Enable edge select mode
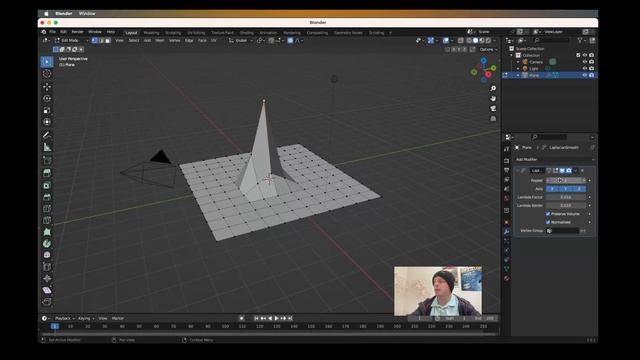 pyautogui.click(x=101, y=40)
